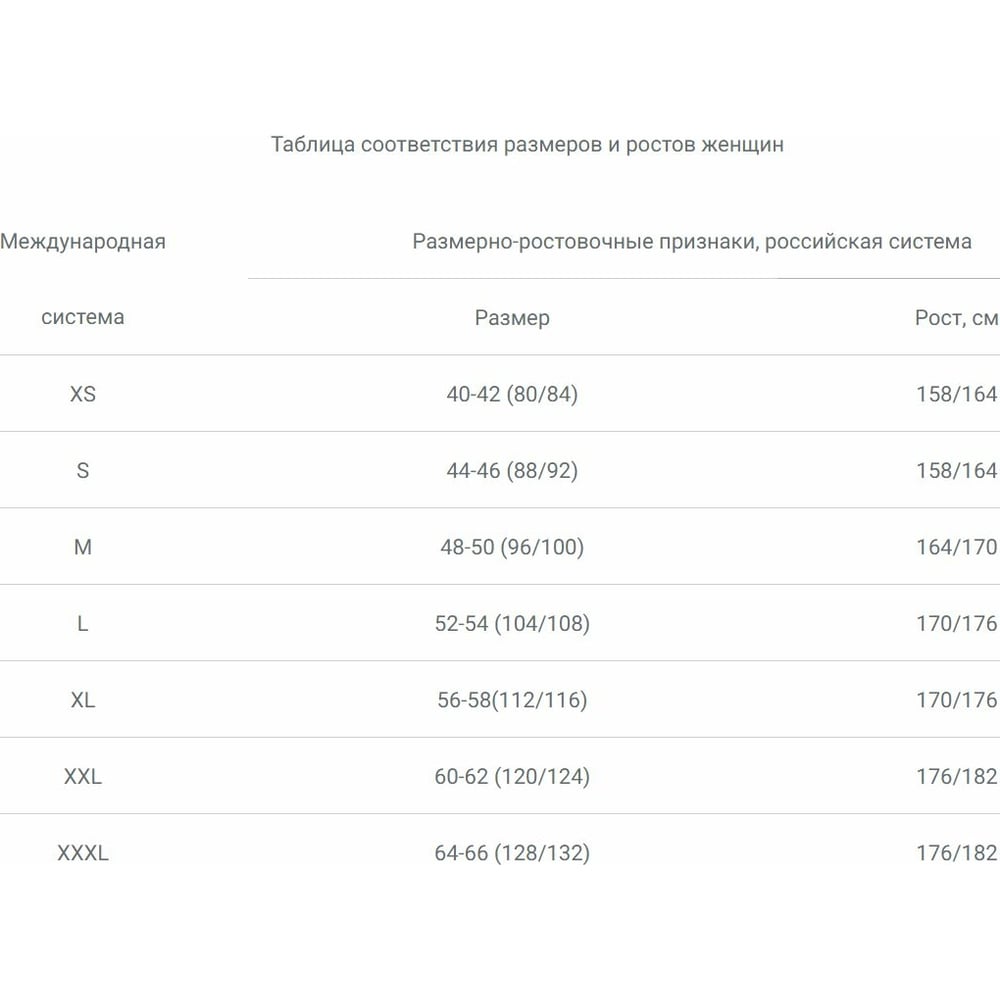Select the XXXL size label
This screenshot has height=1000, width=1000.
[x=83, y=853]
